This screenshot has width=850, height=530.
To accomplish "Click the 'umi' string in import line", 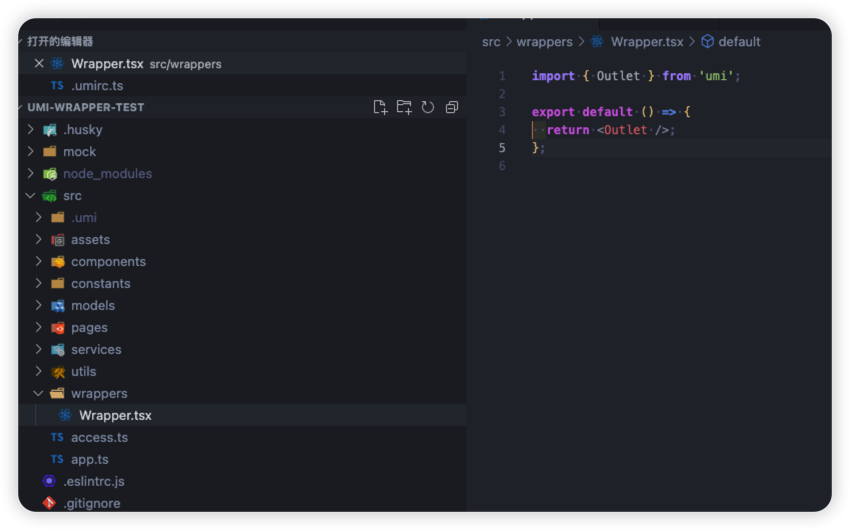I will click(x=716, y=76).
